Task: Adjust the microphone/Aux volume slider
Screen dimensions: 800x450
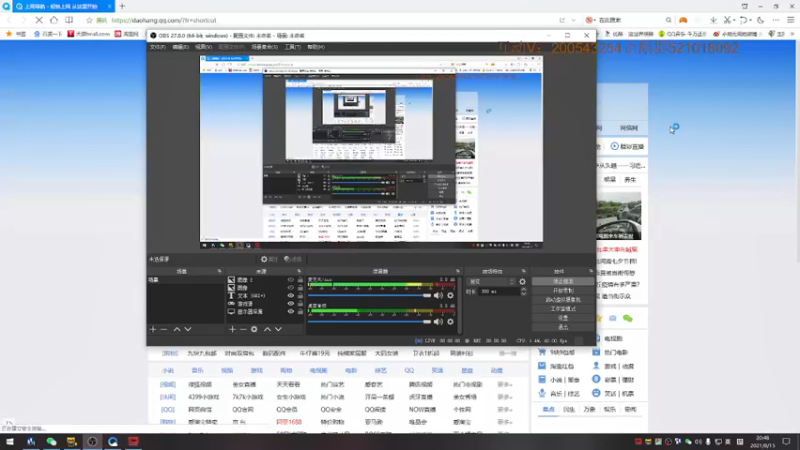Action: pyautogui.click(x=369, y=295)
